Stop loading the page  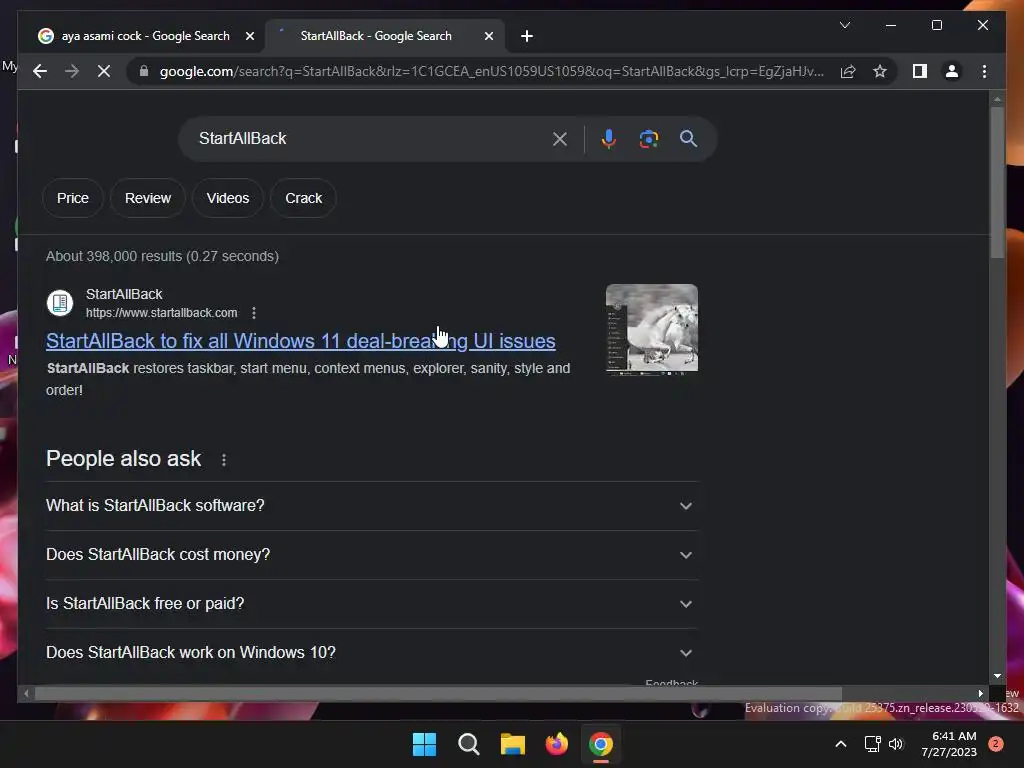click(x=104, y=71)
